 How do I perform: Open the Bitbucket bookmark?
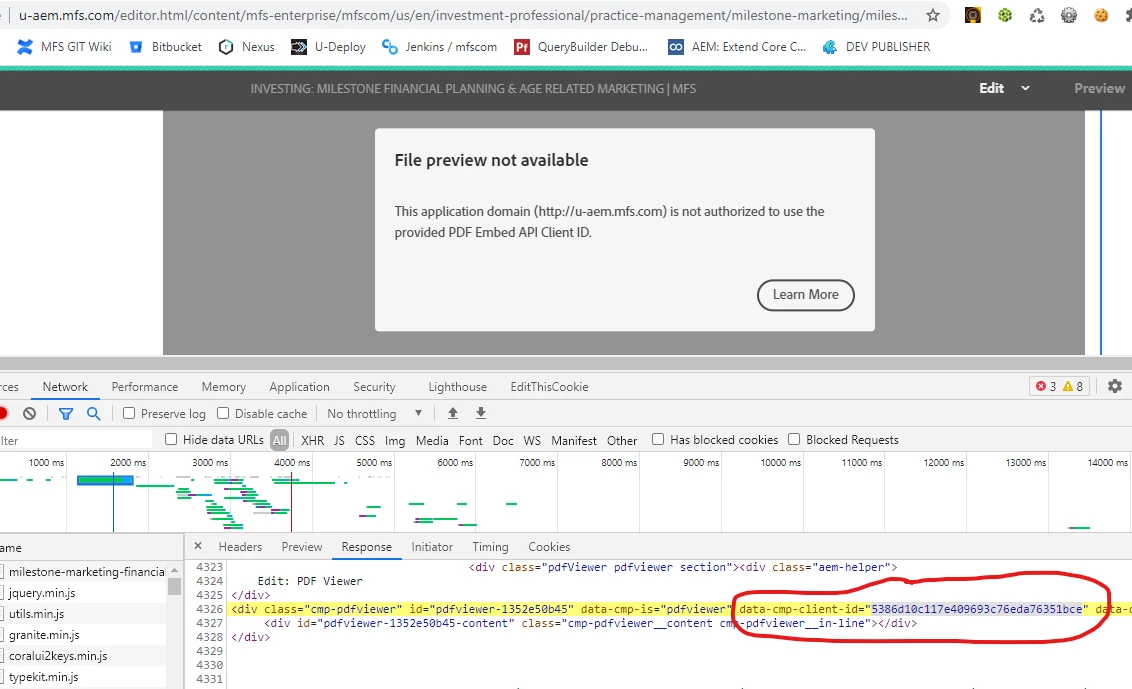click(165, 47)
